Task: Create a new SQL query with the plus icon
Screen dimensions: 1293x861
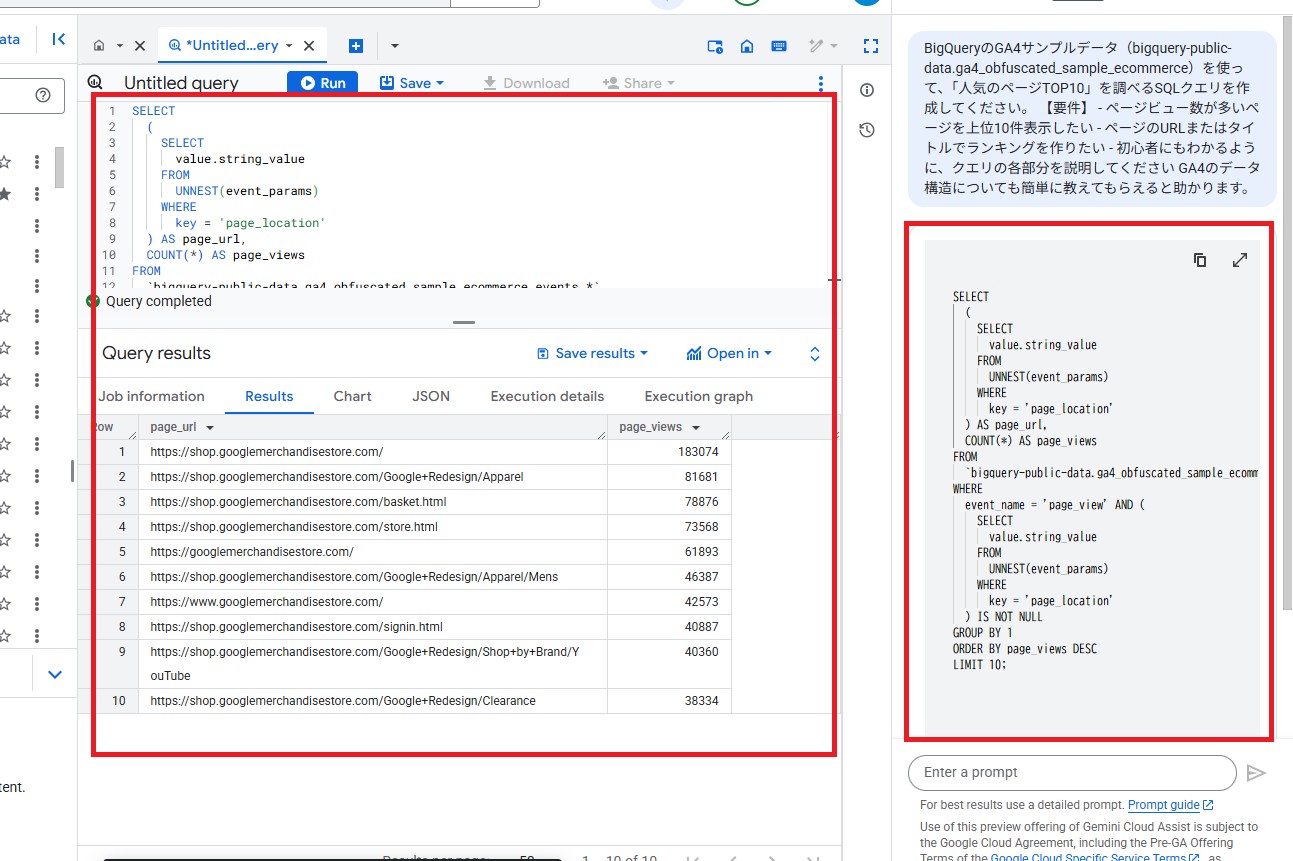Action: tap(356, 46)
